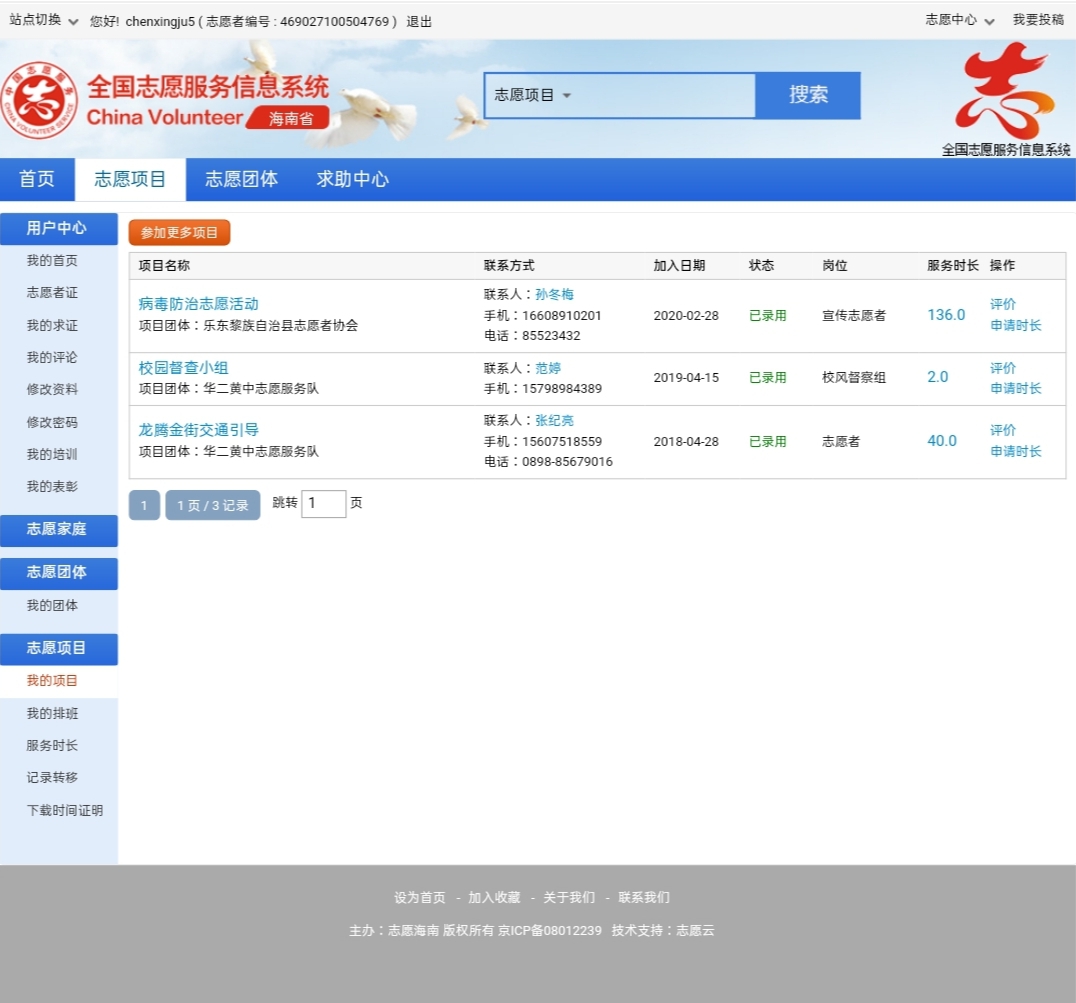Screen dimensions: 1076x1003
Task: Click the China Volunteer Service round logo
Action: (38, 100)
